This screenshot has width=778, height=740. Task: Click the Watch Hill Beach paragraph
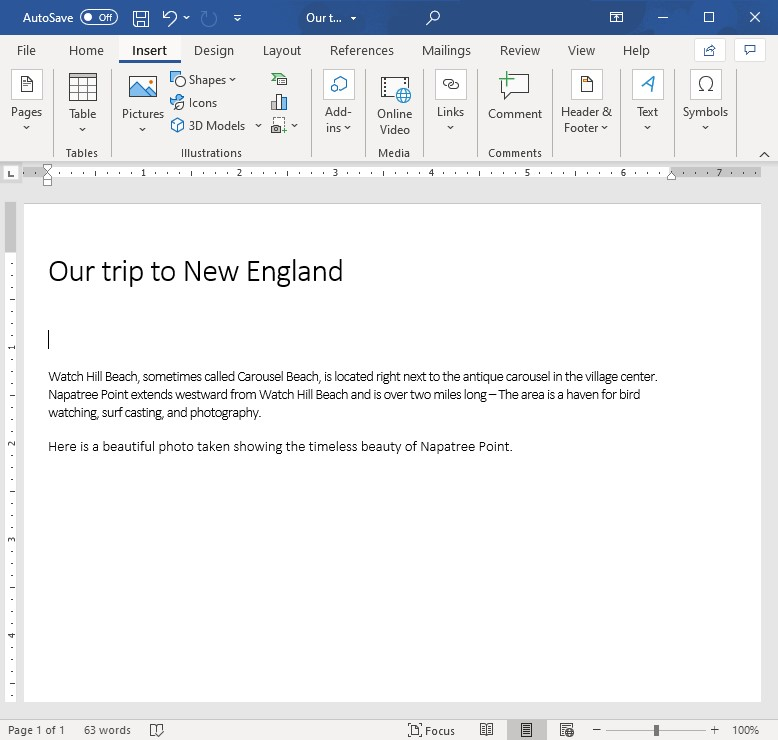click(x=352, y=395)
